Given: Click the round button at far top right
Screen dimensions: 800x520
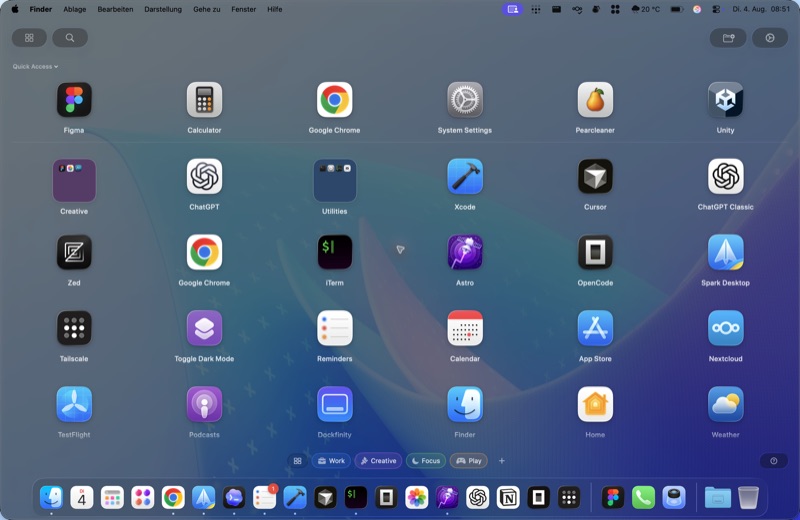Looking at the screenshot, I should coord(770,38).
